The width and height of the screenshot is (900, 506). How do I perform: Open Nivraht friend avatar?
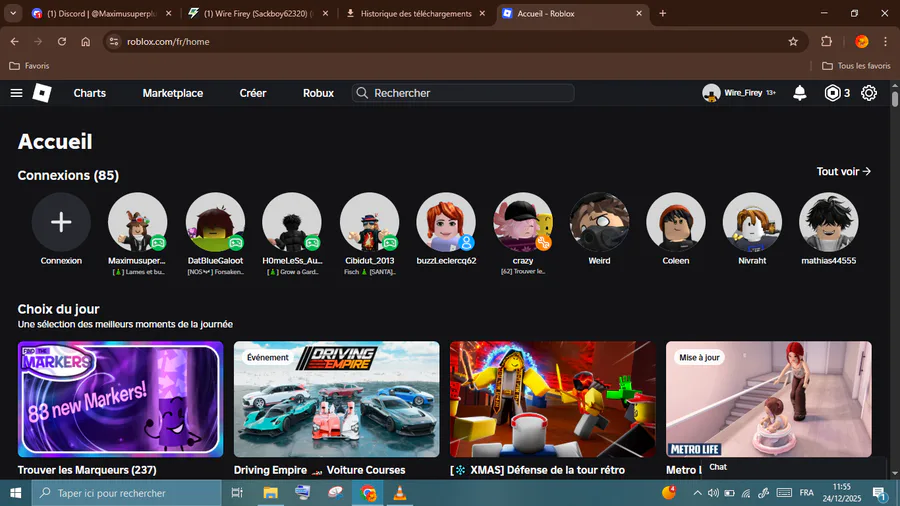pos(752,222)
